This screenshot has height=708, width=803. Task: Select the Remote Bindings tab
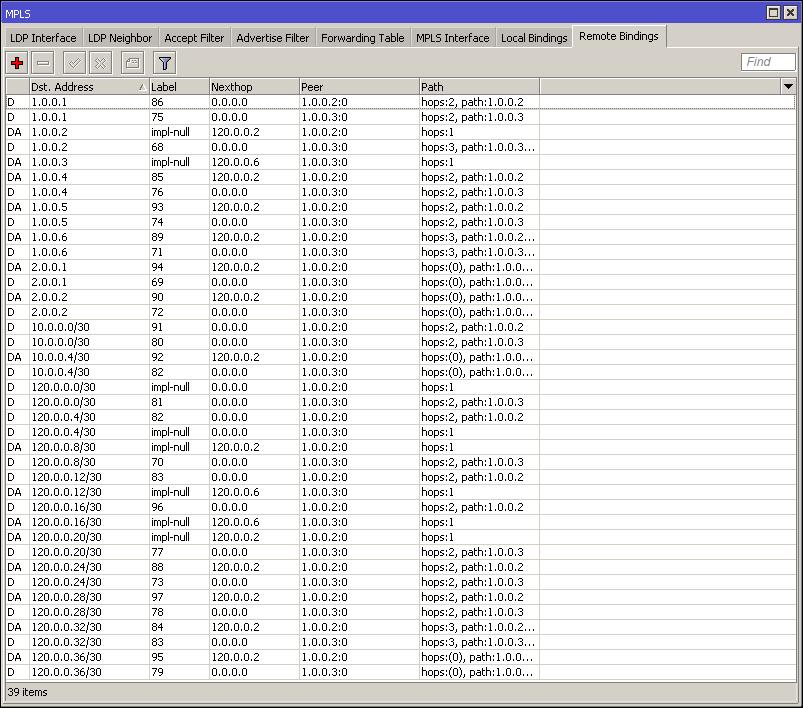click(619, 36)
